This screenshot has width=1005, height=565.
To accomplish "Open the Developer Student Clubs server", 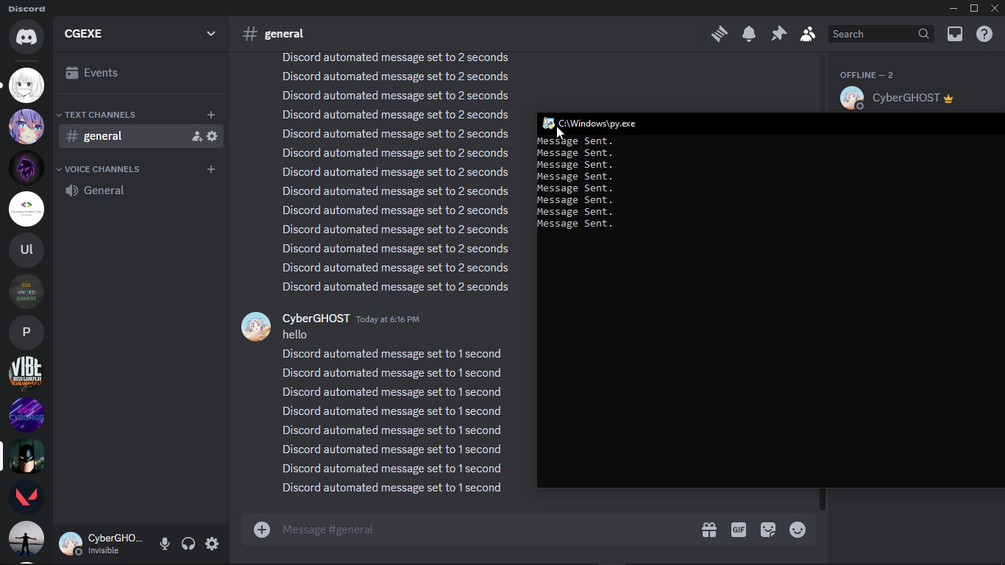I will 26,209.
